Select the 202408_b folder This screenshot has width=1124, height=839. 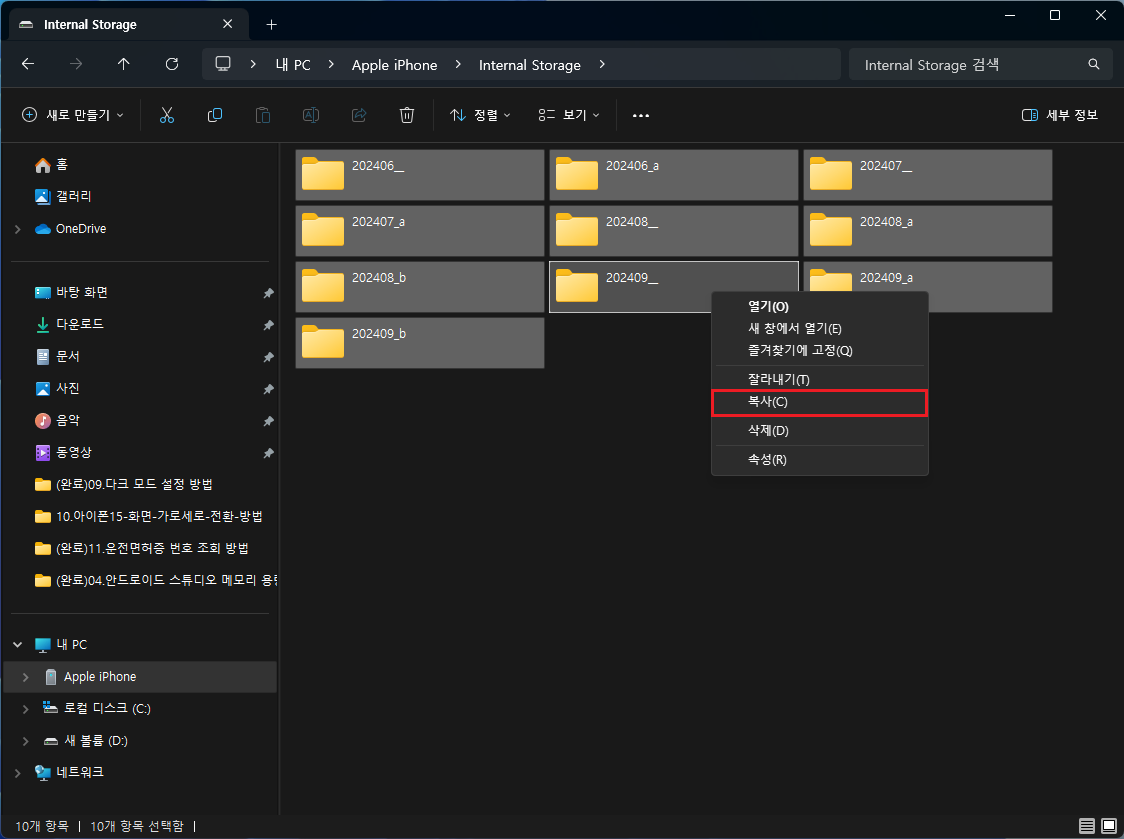[420, 287]
